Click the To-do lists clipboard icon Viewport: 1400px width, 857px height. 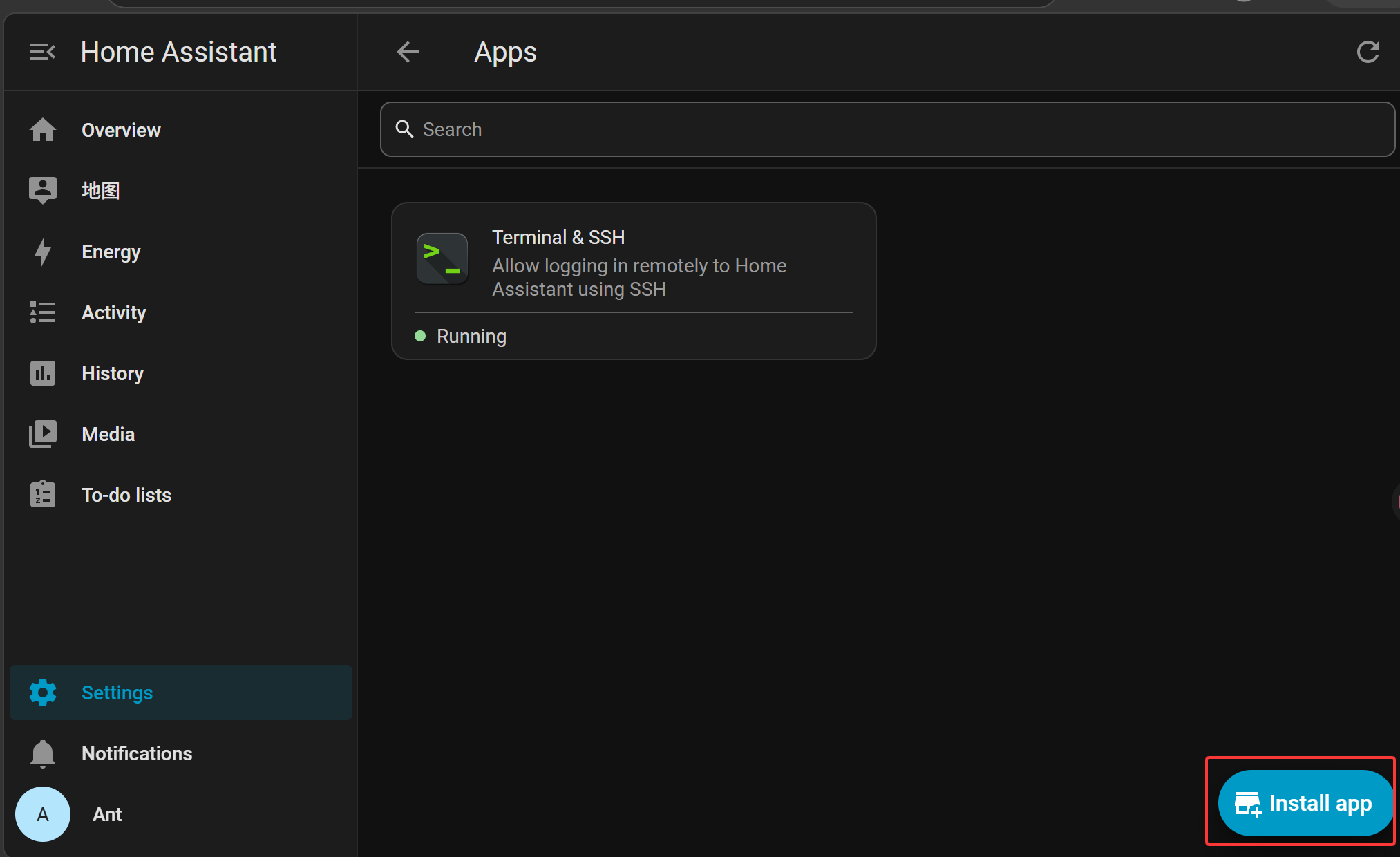(43, 495)
